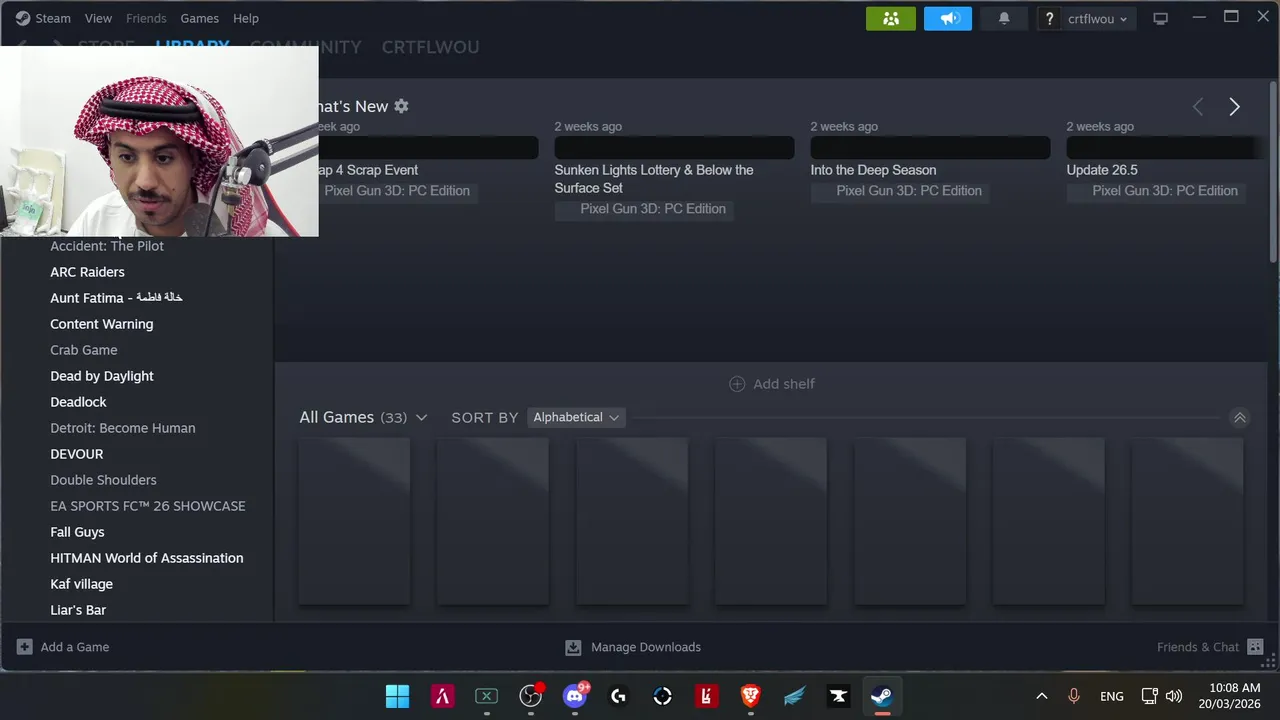Expand the All Games shelf dropdown
1280x720 pixels.
pos(421,417)
